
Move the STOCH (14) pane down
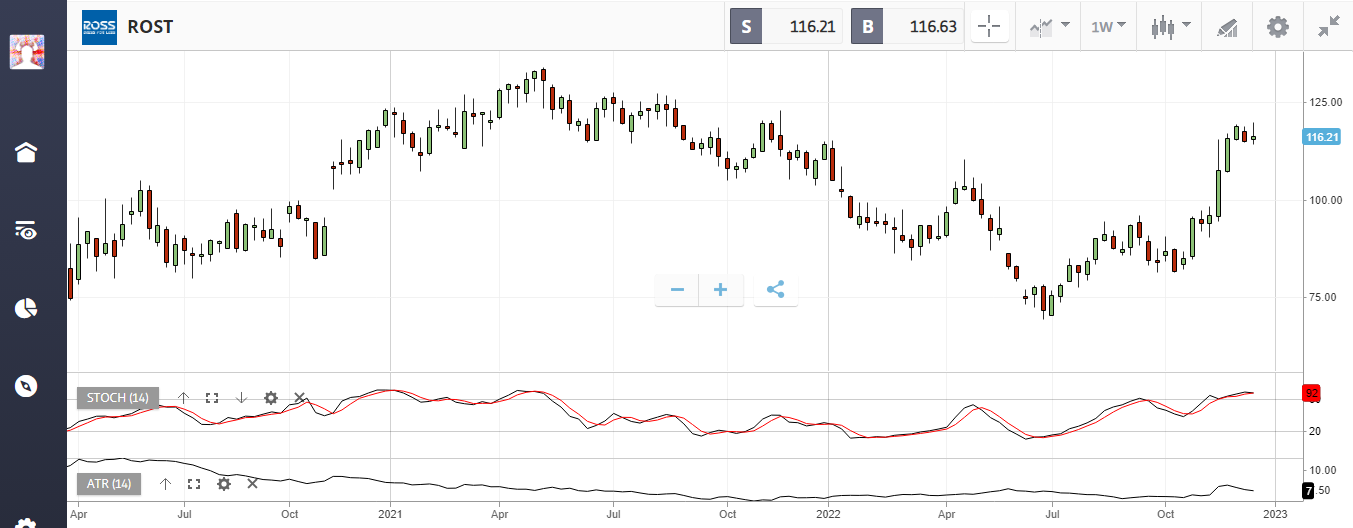pos(241,398)
